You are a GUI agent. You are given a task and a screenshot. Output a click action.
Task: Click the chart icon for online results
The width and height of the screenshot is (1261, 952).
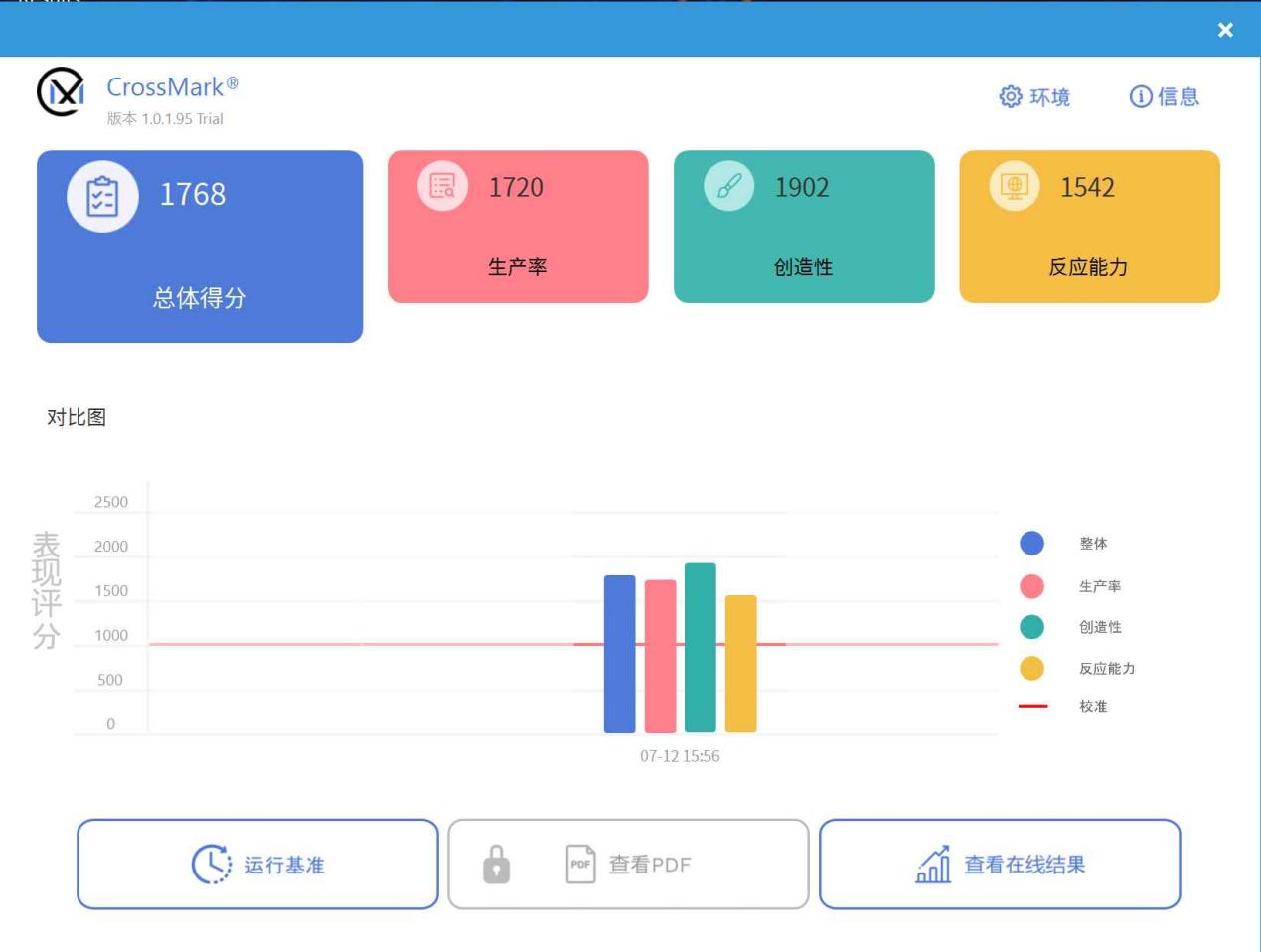pos(933,865)
